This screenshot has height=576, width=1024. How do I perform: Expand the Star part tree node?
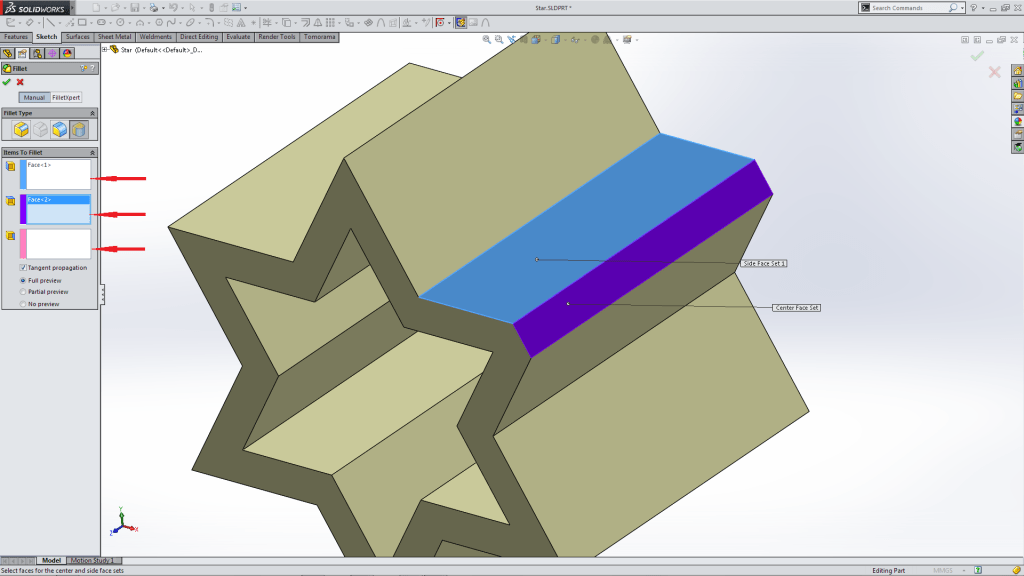click(x=105, y=49)
